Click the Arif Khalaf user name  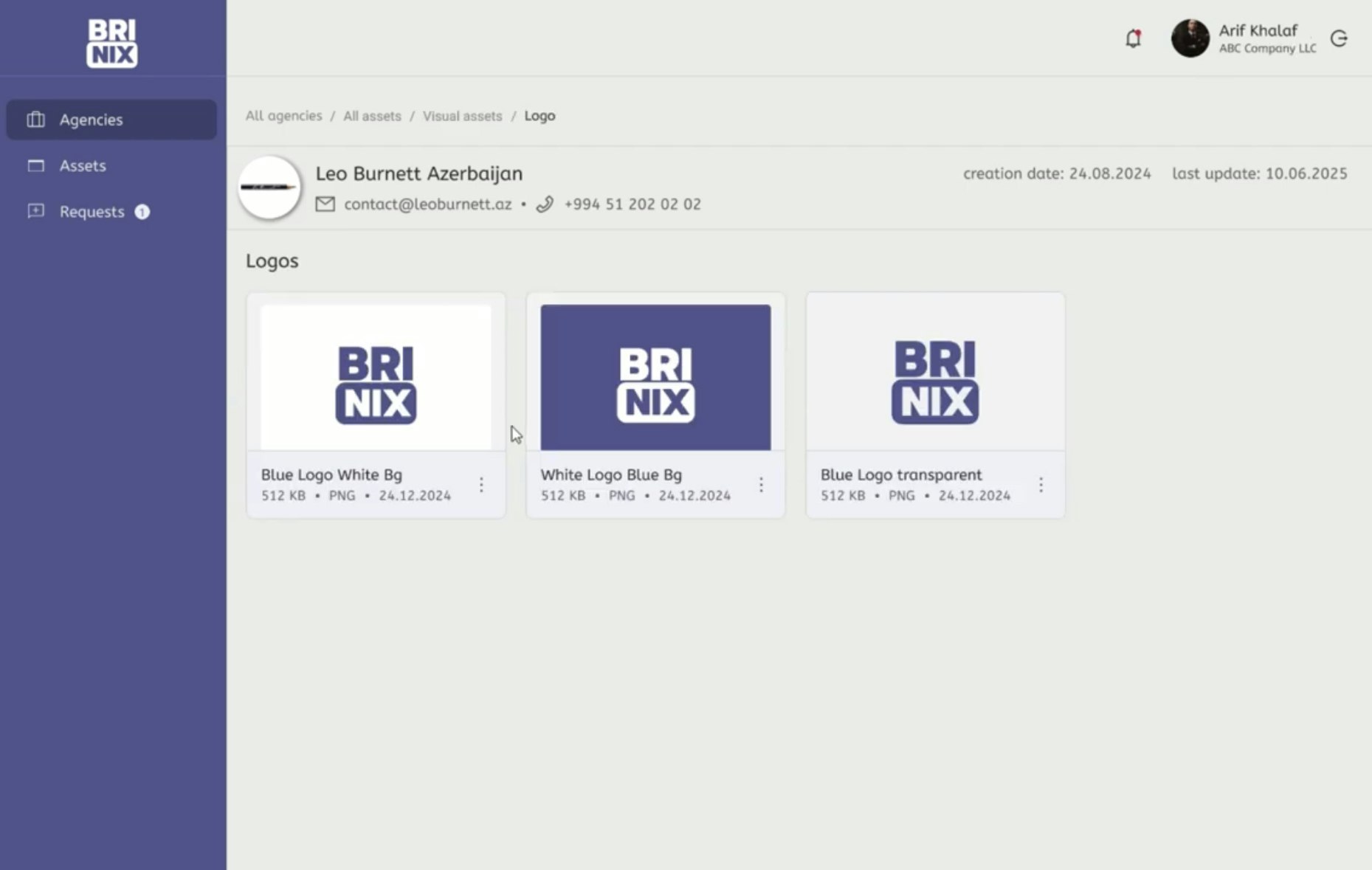tap(1258, 30)
